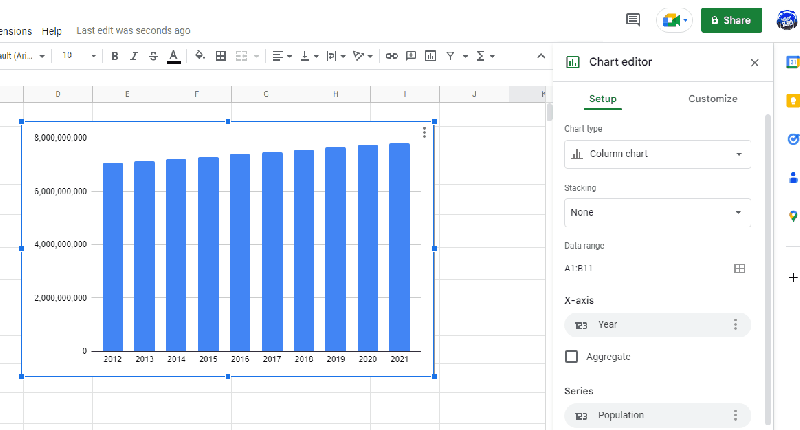This screenshot has height=430, width=800.
Task: Open Google Keep side panel
Action: point(792,100)
